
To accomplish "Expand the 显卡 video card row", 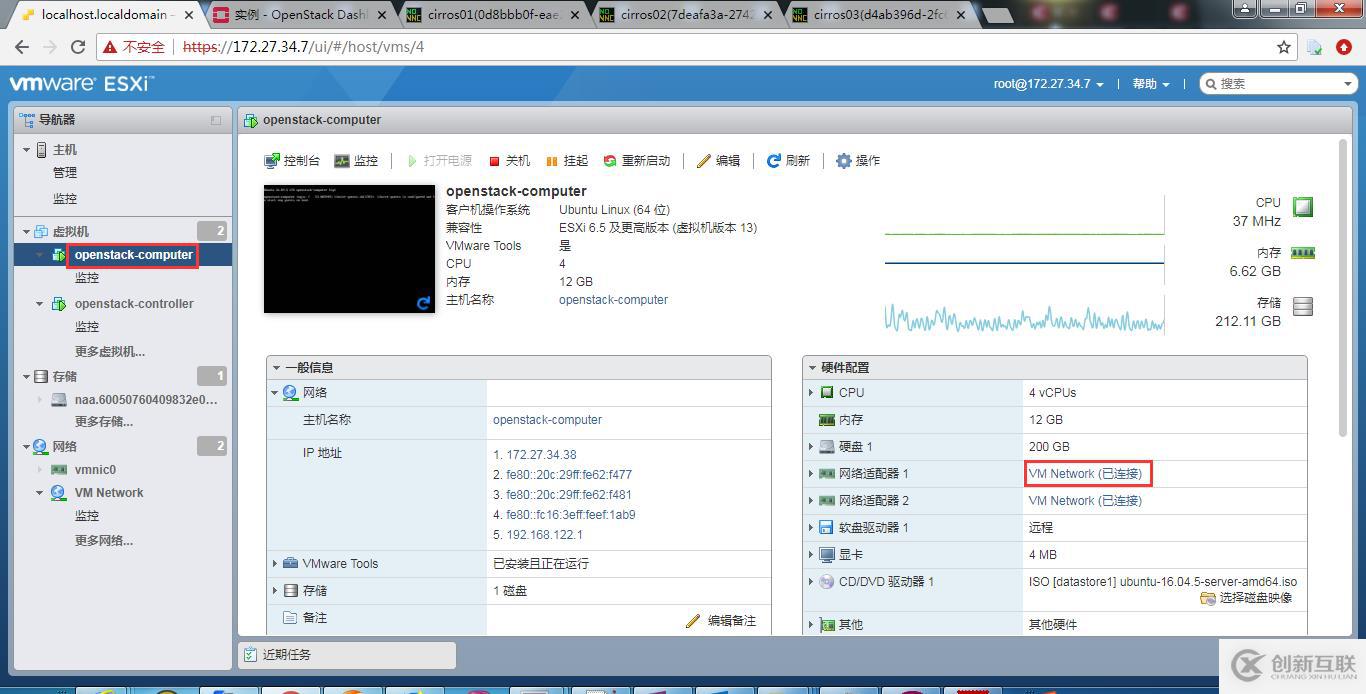I will coord(811,555).
